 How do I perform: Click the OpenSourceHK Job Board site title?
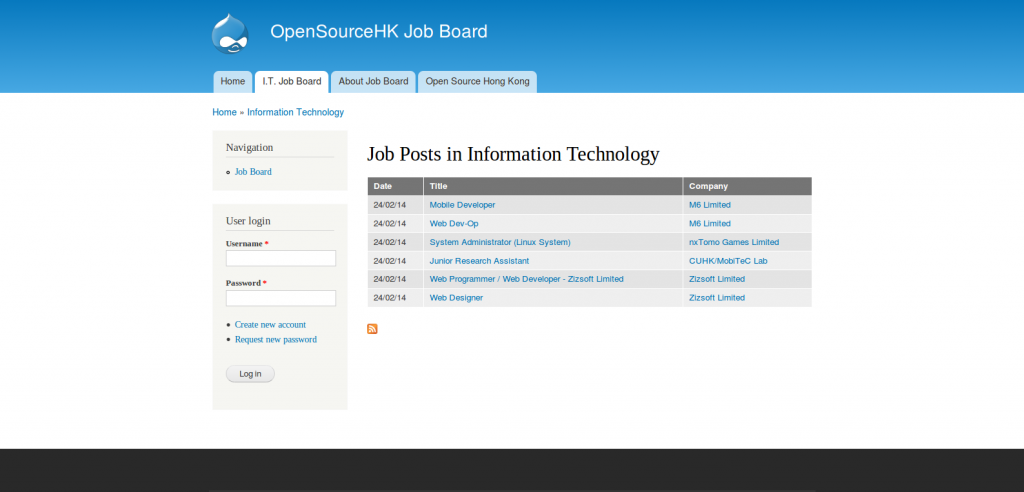point(378,31)
